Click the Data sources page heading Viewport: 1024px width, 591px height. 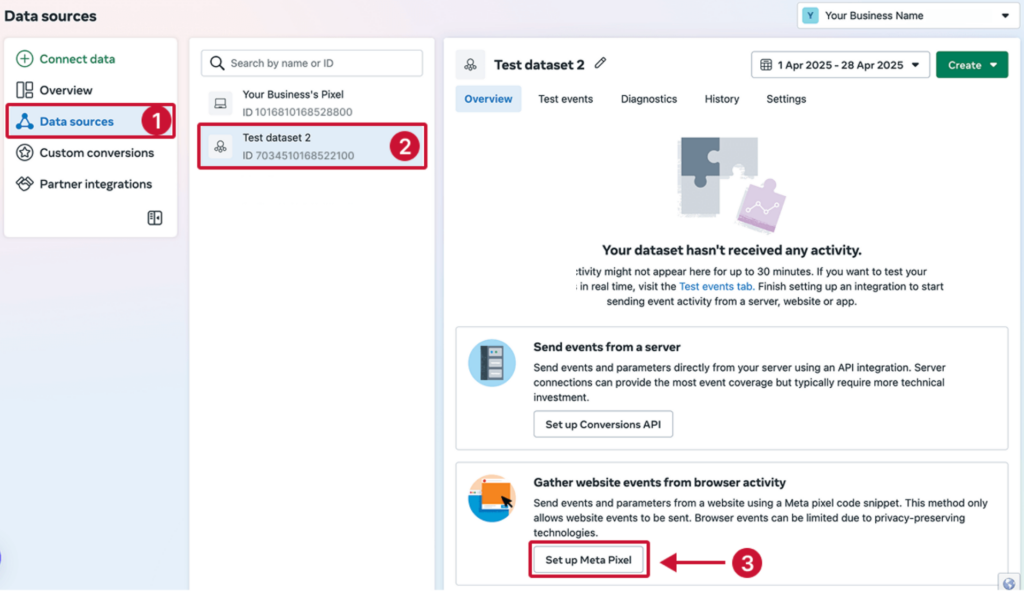50,16
